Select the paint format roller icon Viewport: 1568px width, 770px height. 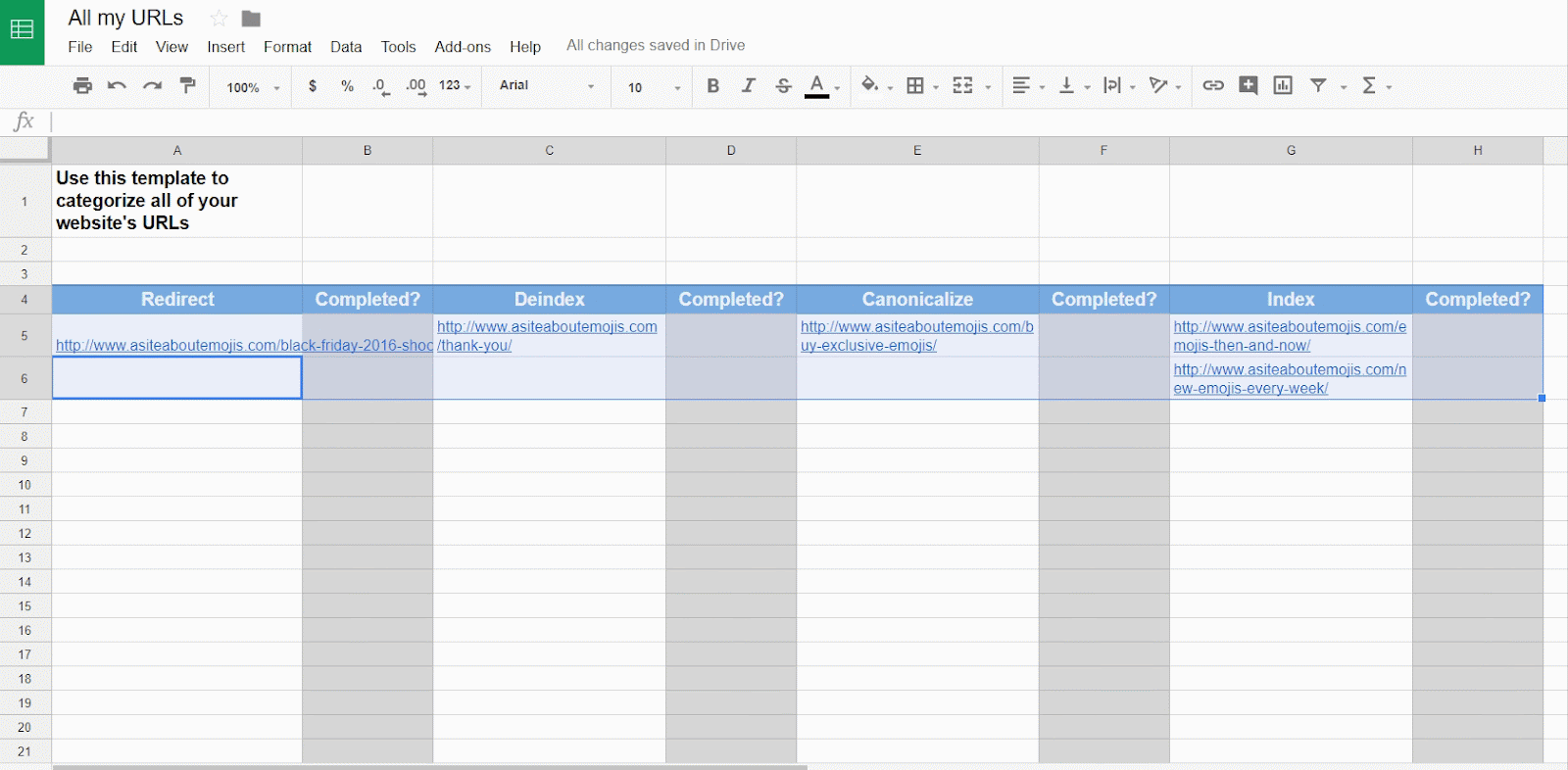(x=188, y=86)
